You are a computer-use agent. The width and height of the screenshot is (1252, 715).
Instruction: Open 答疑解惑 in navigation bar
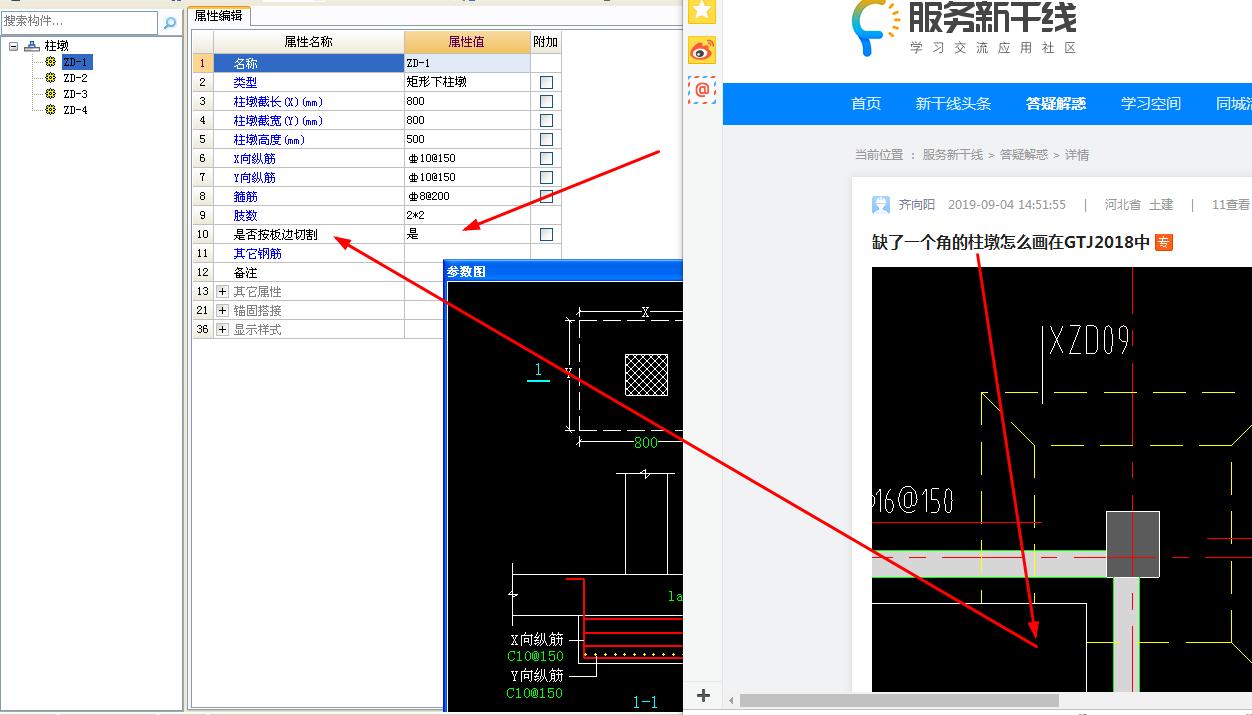(1056, 103)
